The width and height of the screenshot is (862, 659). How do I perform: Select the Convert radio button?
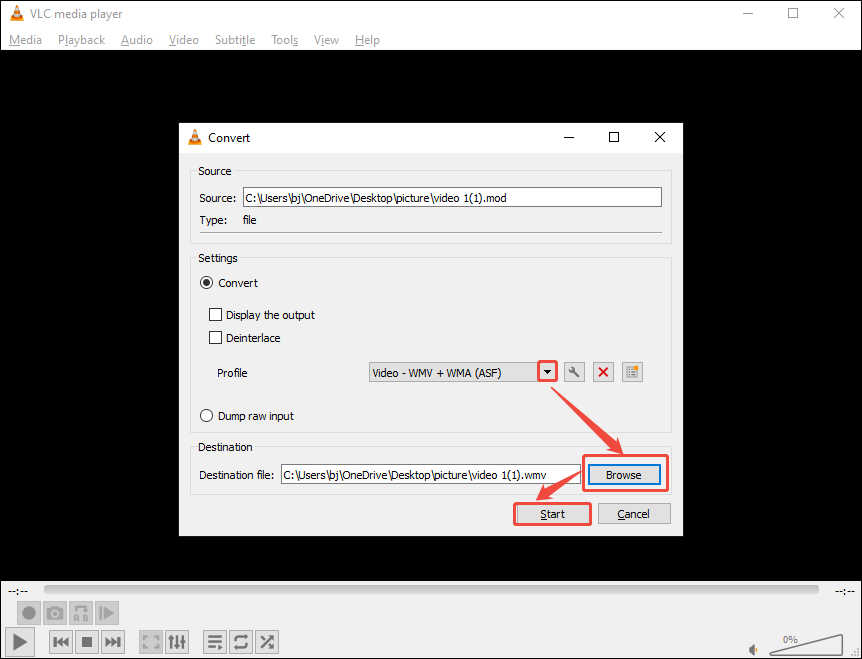click(206, 282)
